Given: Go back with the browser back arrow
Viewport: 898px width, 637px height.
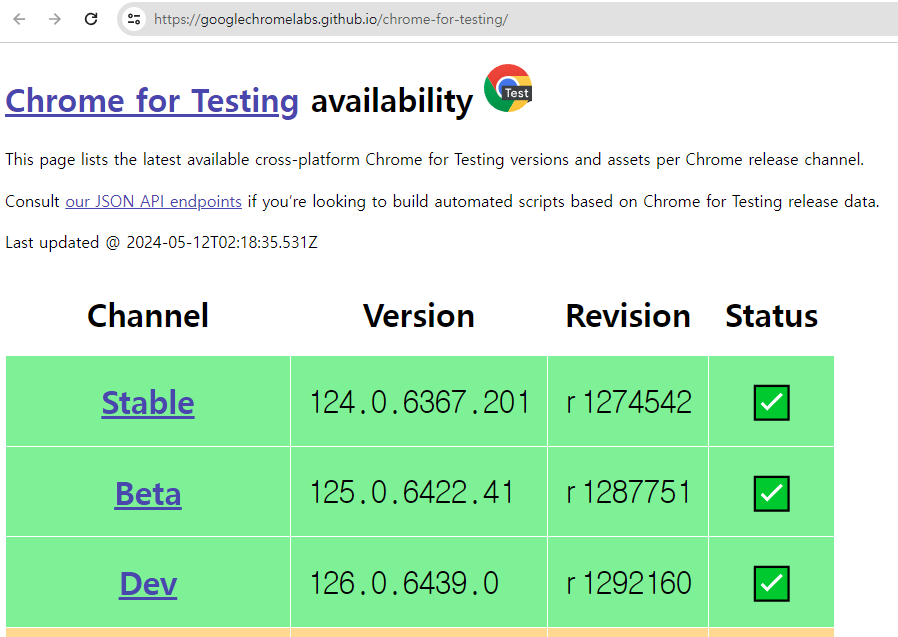Looking at the screenshot, I should point(19,19).
